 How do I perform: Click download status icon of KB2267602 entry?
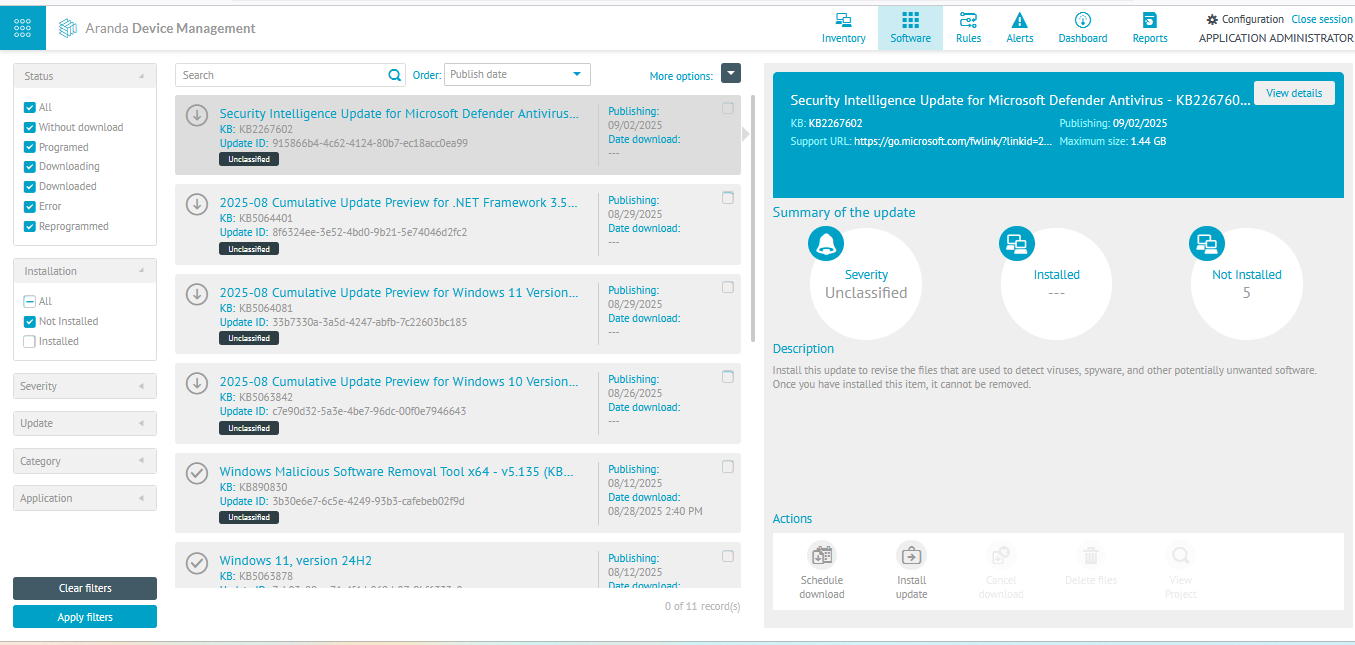coord(197,115)
